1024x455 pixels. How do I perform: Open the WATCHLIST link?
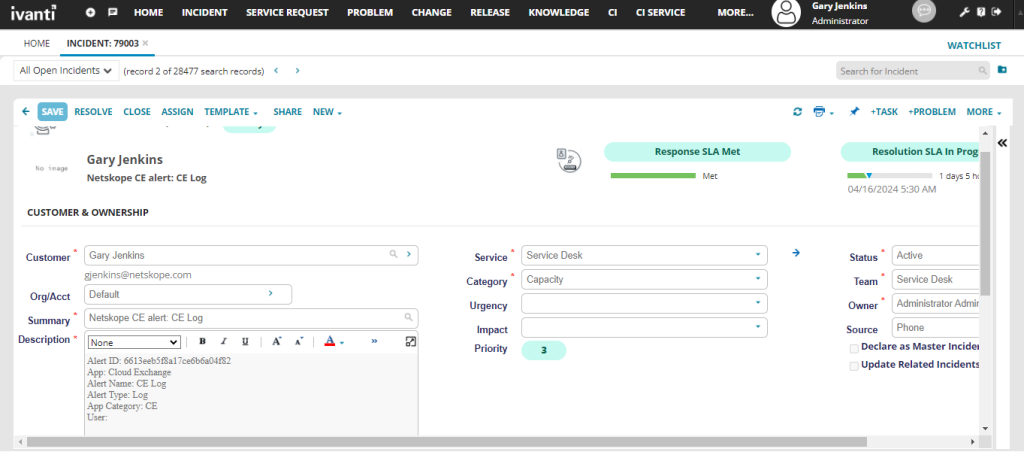tap(974, 45)
